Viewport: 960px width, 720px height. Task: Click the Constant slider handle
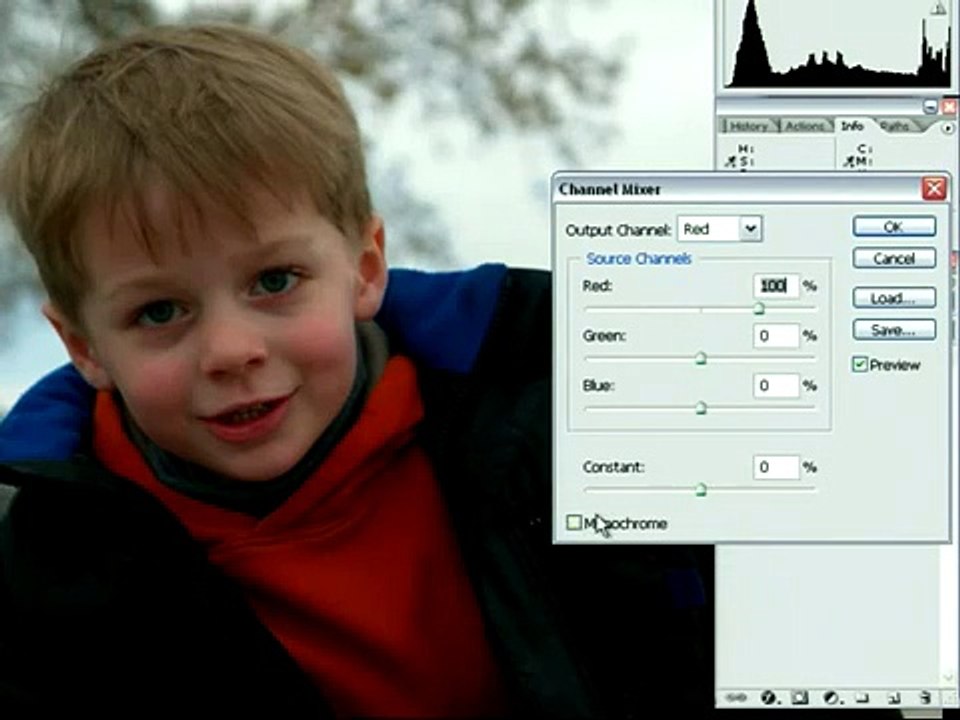pos(701,489)
